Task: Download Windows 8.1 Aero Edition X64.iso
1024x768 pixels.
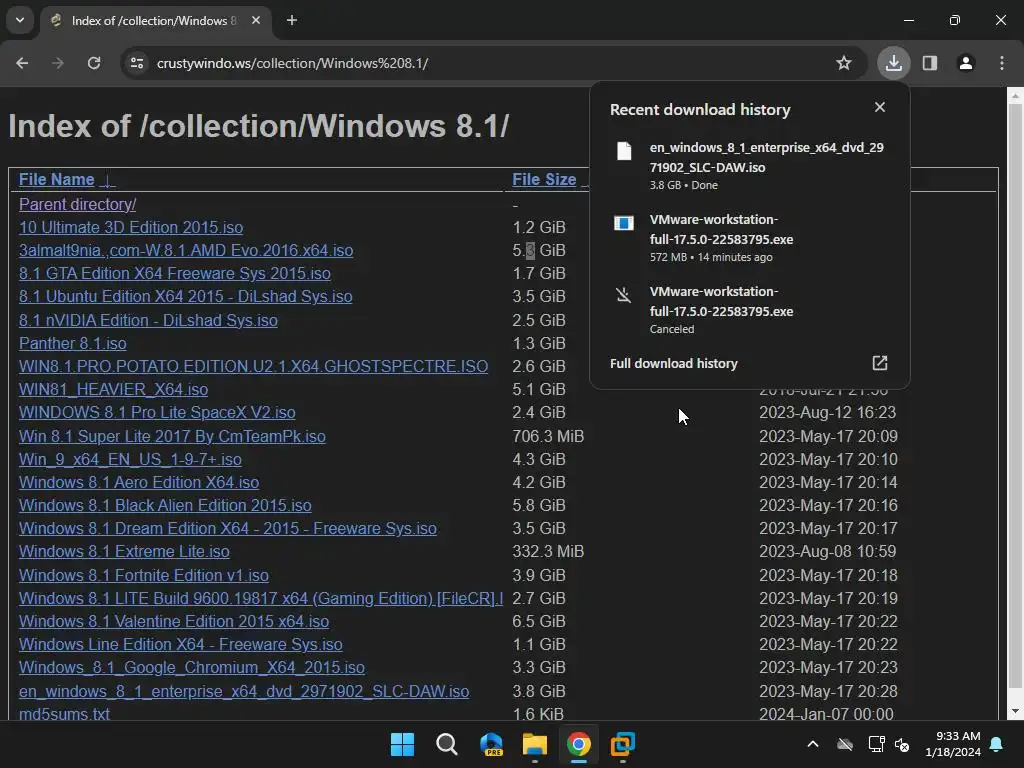Action: [x=139, y=483]
